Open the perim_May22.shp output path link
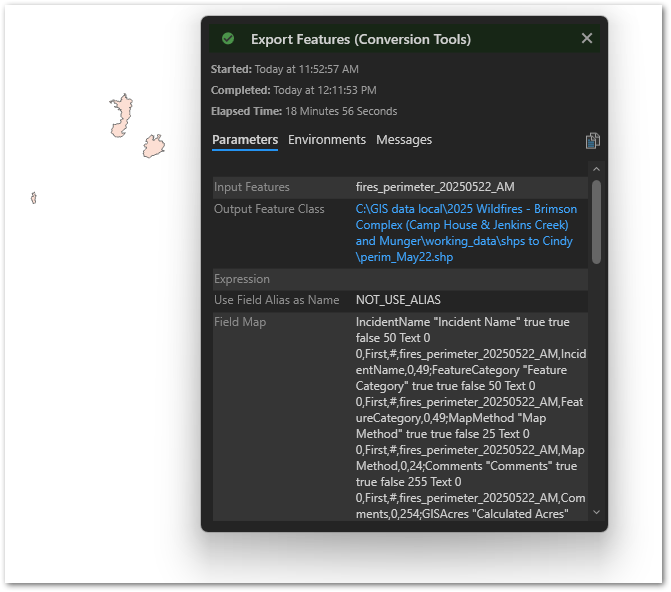Viewport: 671px width, 592px height. (466, 233)
